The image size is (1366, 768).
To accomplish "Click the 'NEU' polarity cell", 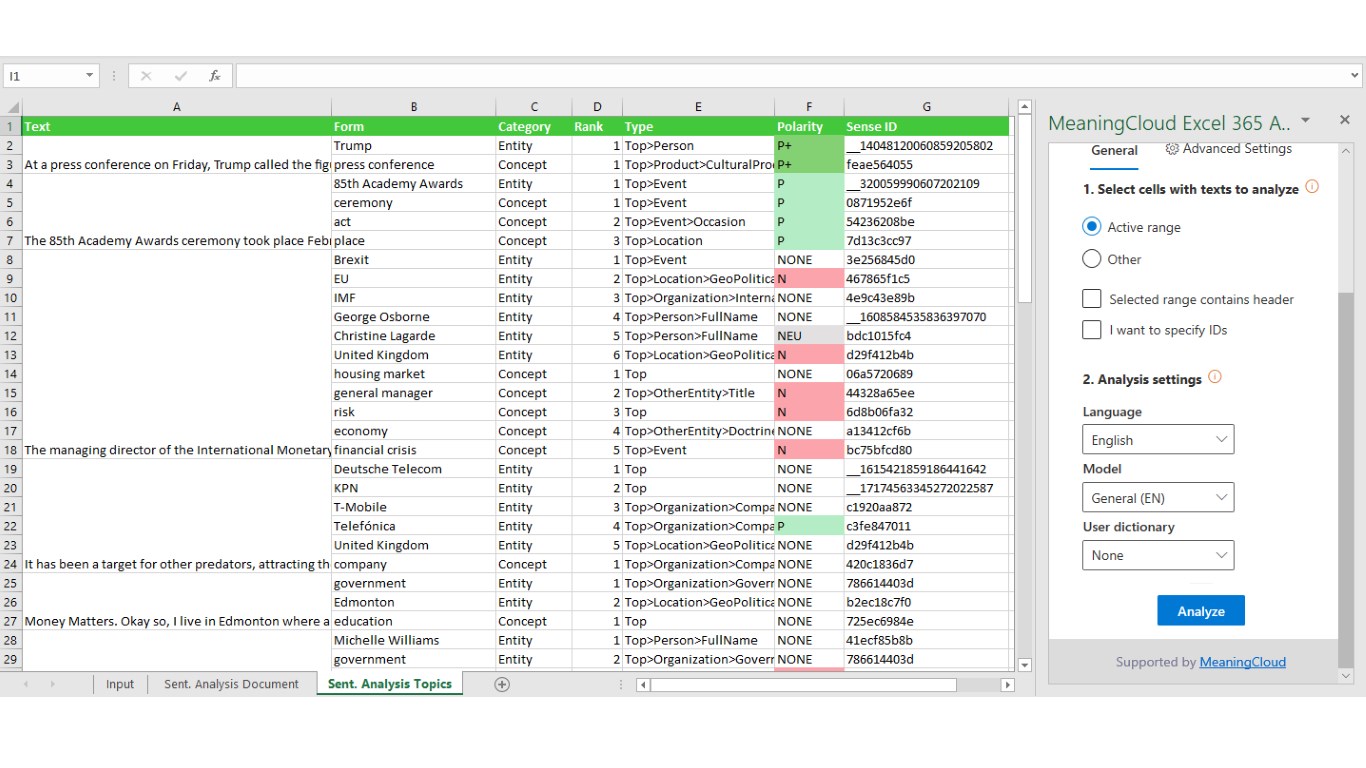I will (x=809, y=336).
